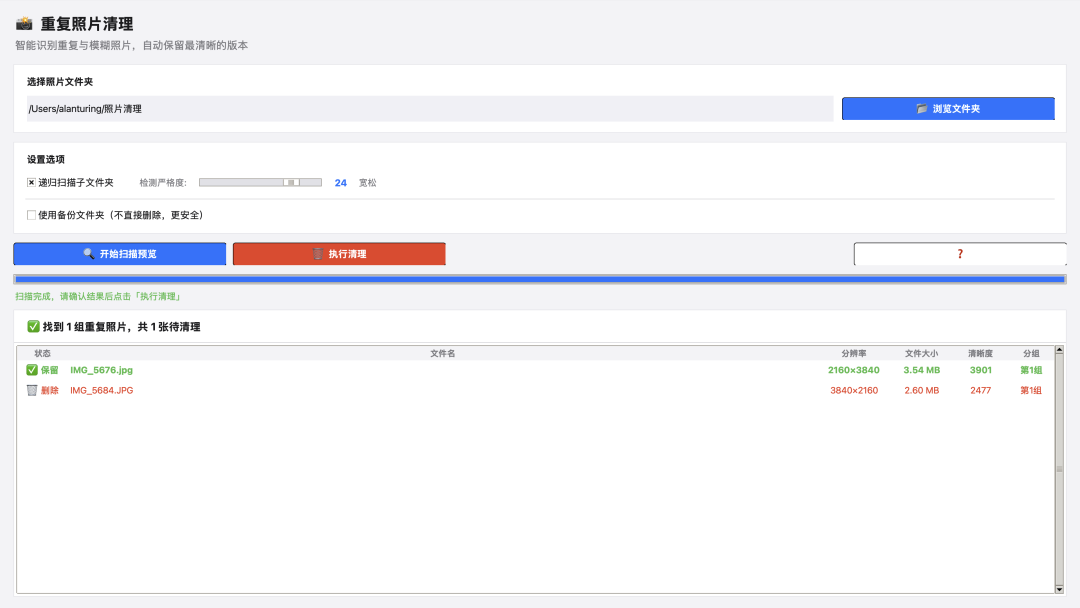Click the green checkmark icon next to IMG_5676.jpg
The height and width of the screenshot is (608, 1080).
coord(32,370)
